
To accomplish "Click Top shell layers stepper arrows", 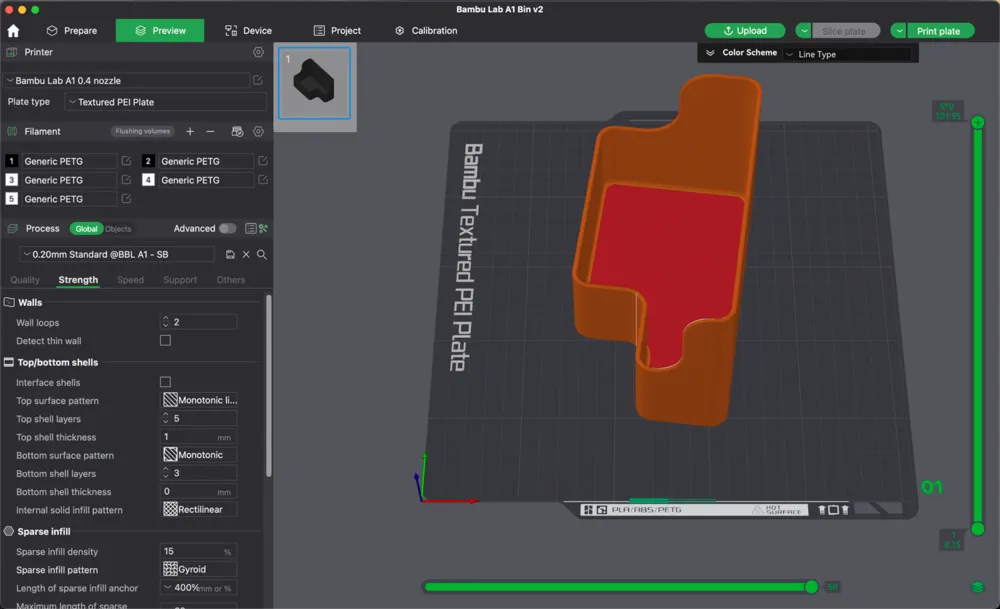I will [x=165, y=418].
